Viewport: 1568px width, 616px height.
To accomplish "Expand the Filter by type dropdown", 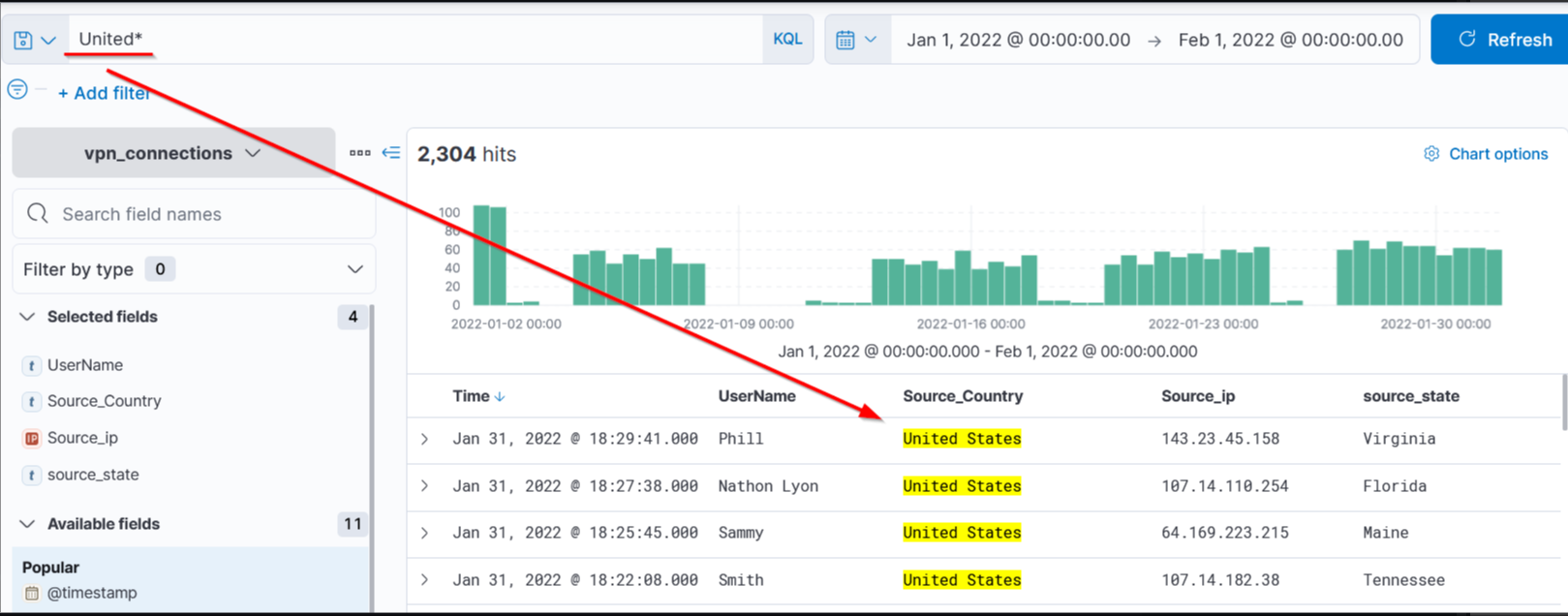I will (194, 269).
